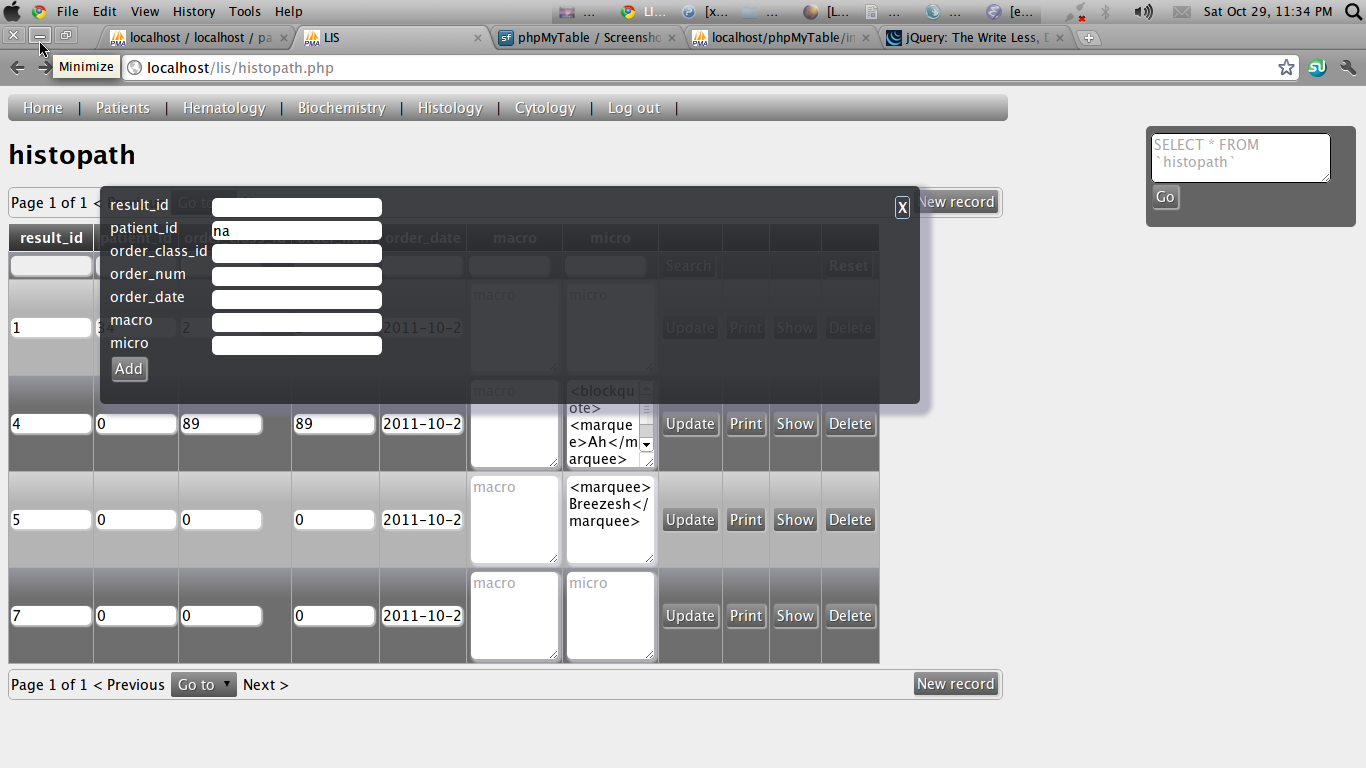The height and width of the screenshot is (768, 1366).
Task: Open a new tab with the plus icon
Action: (x=1088, y=36)
